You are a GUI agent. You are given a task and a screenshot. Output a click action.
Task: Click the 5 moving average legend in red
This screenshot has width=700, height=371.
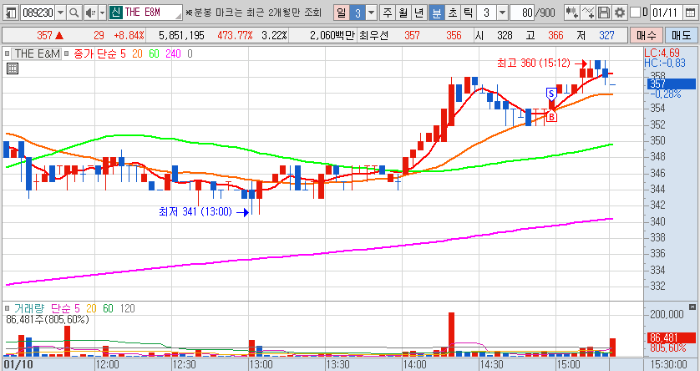123,54
